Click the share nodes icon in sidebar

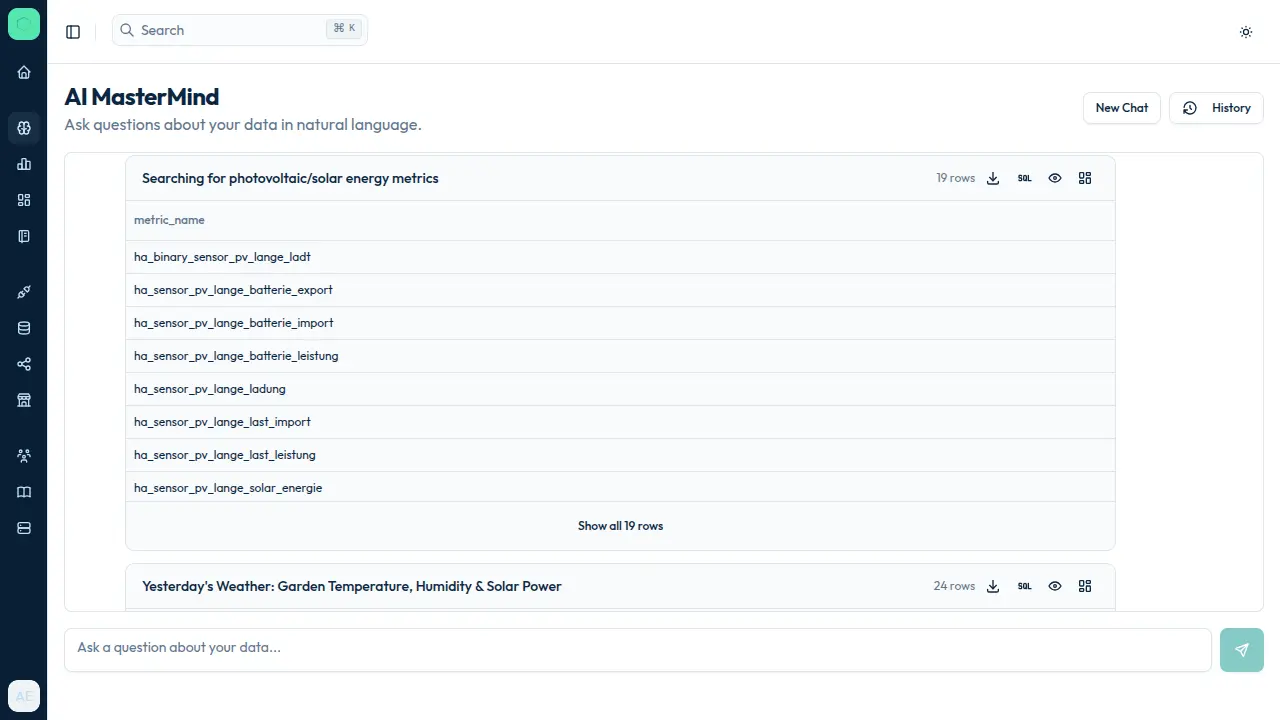(x=24, y=364)
